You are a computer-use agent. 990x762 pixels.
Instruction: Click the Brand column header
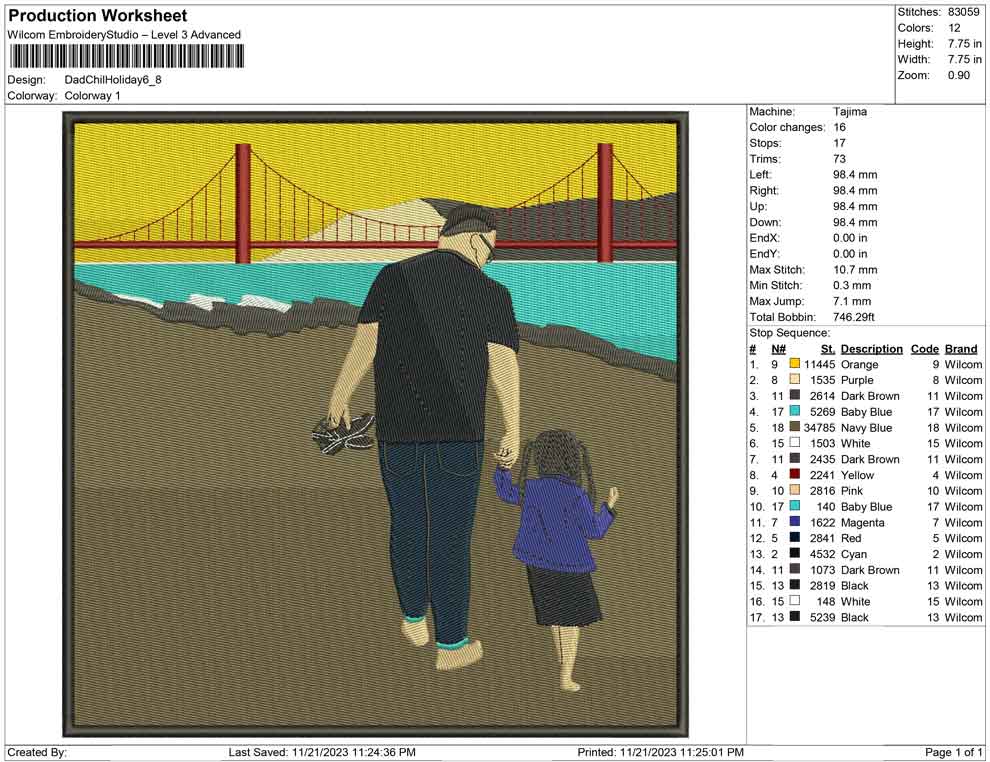pyautogui.click(x=961, y=349)
